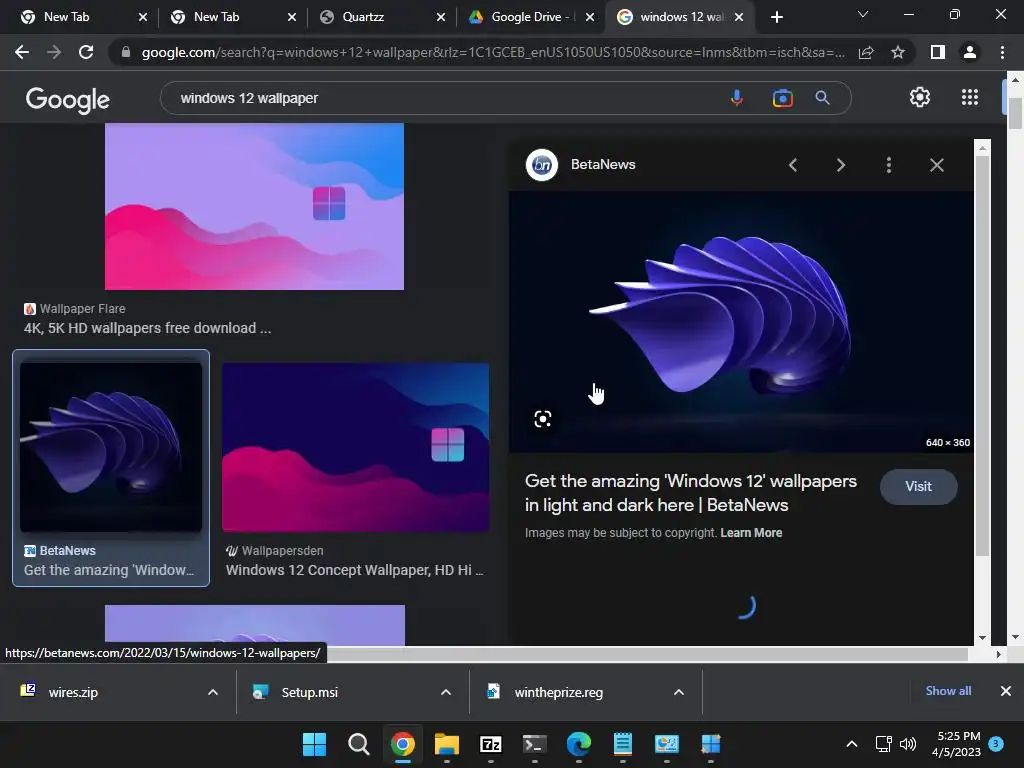Open Microsoft Edge from taskbar
Screen dimensions: 1024x768
point(579,744)
